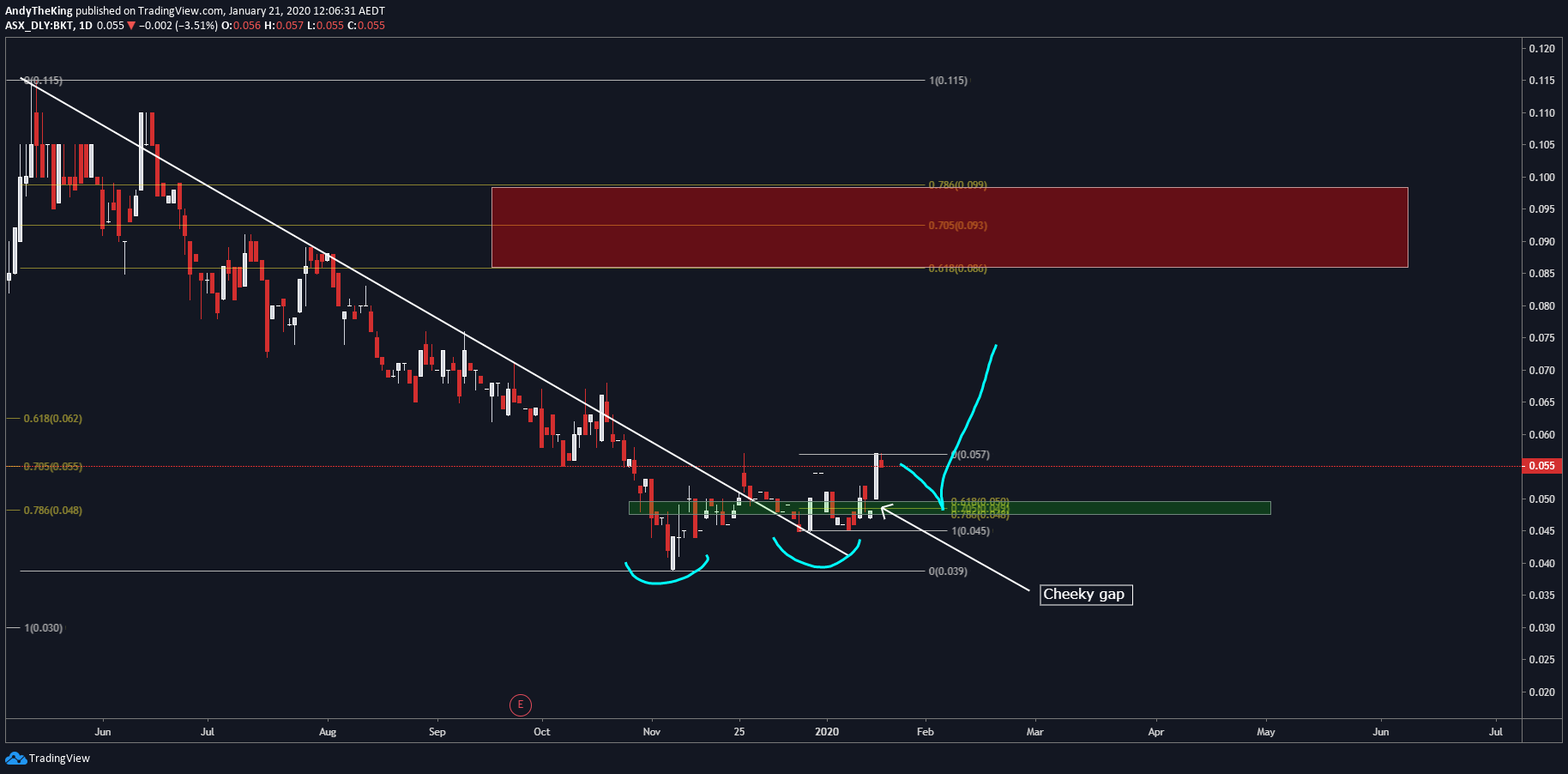Click the Sep label on time axis
This screenshot has height=774, width=1568.
click(x=437, y=732)
